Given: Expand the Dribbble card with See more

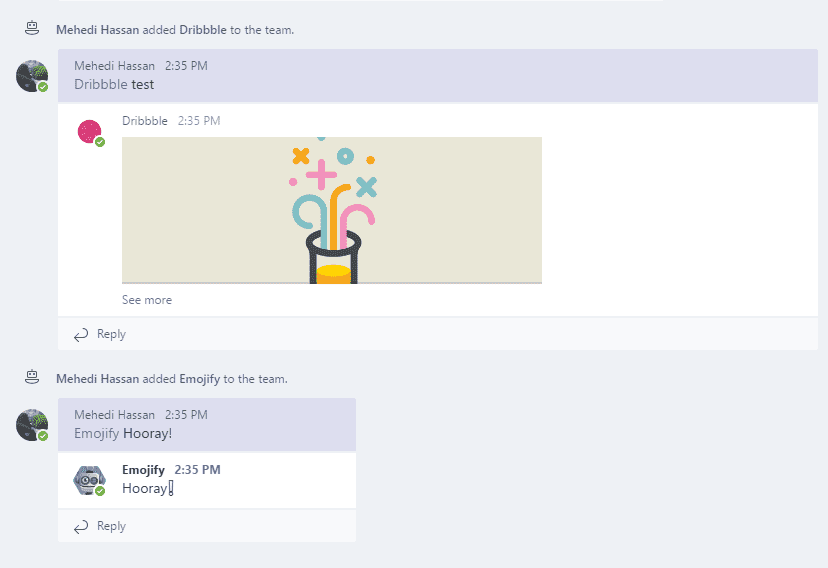Looking at the screenshot, I should (x=147, y=300).
